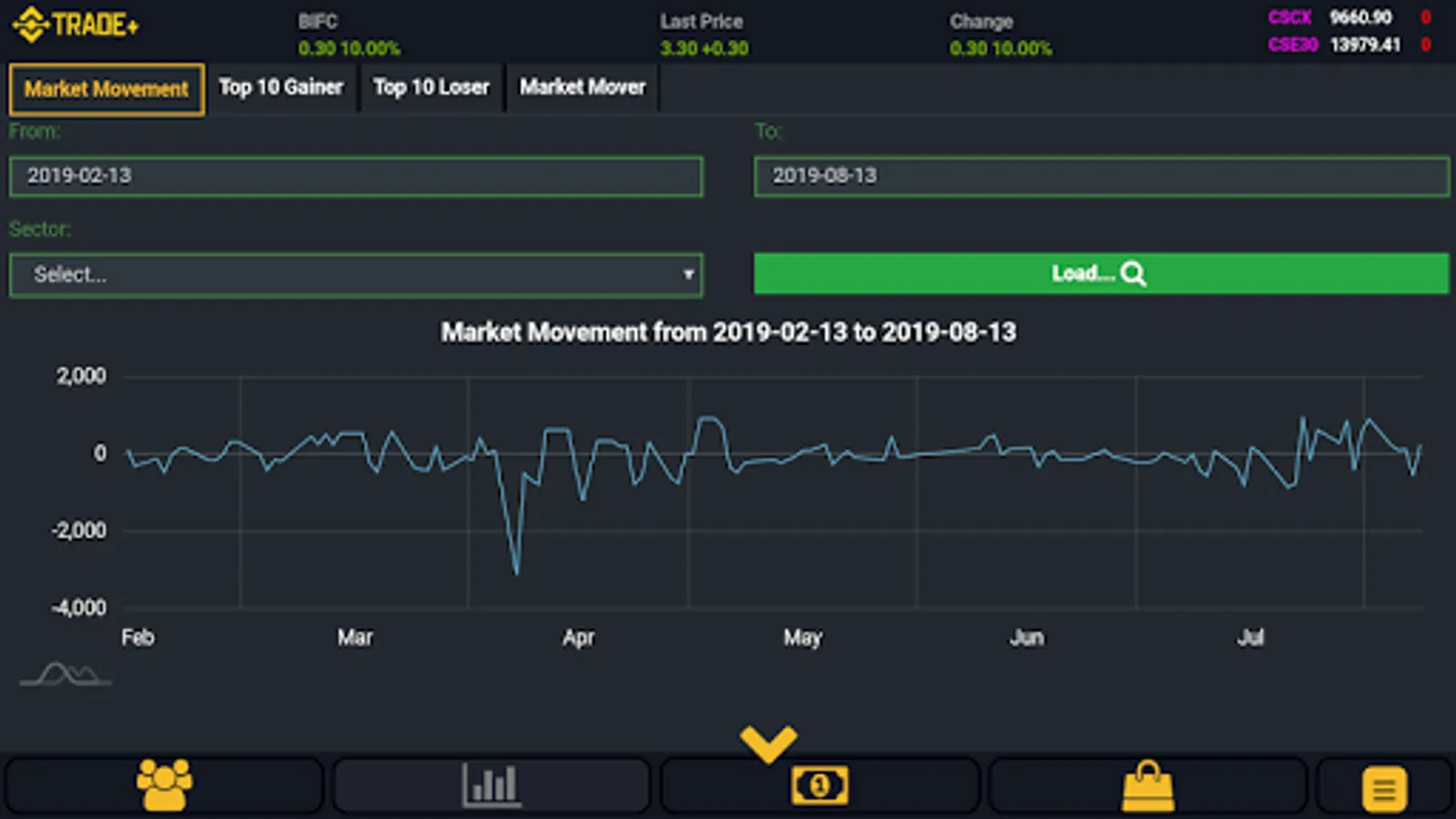The width and height of the screenshot is (1456, 819).
Task: Open the shopping bag icon
Action: point(1148,785)
